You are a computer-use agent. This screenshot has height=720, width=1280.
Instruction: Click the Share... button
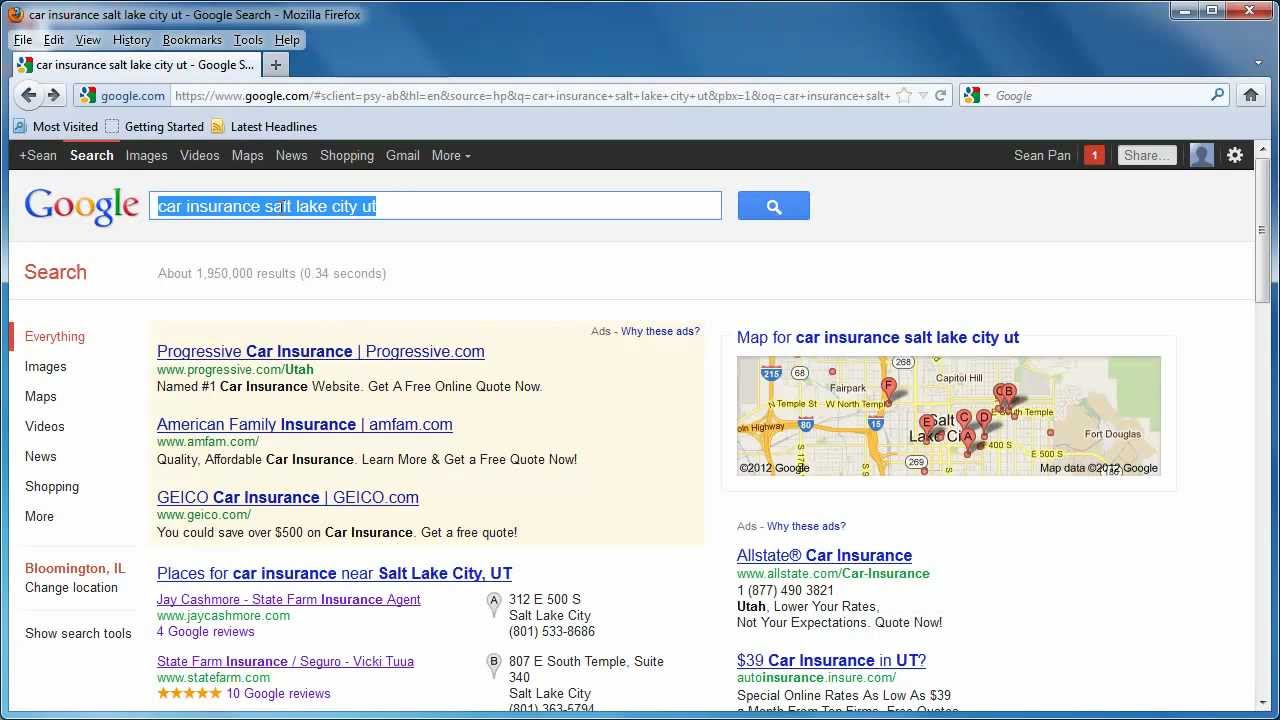(x=1146, y=155)
